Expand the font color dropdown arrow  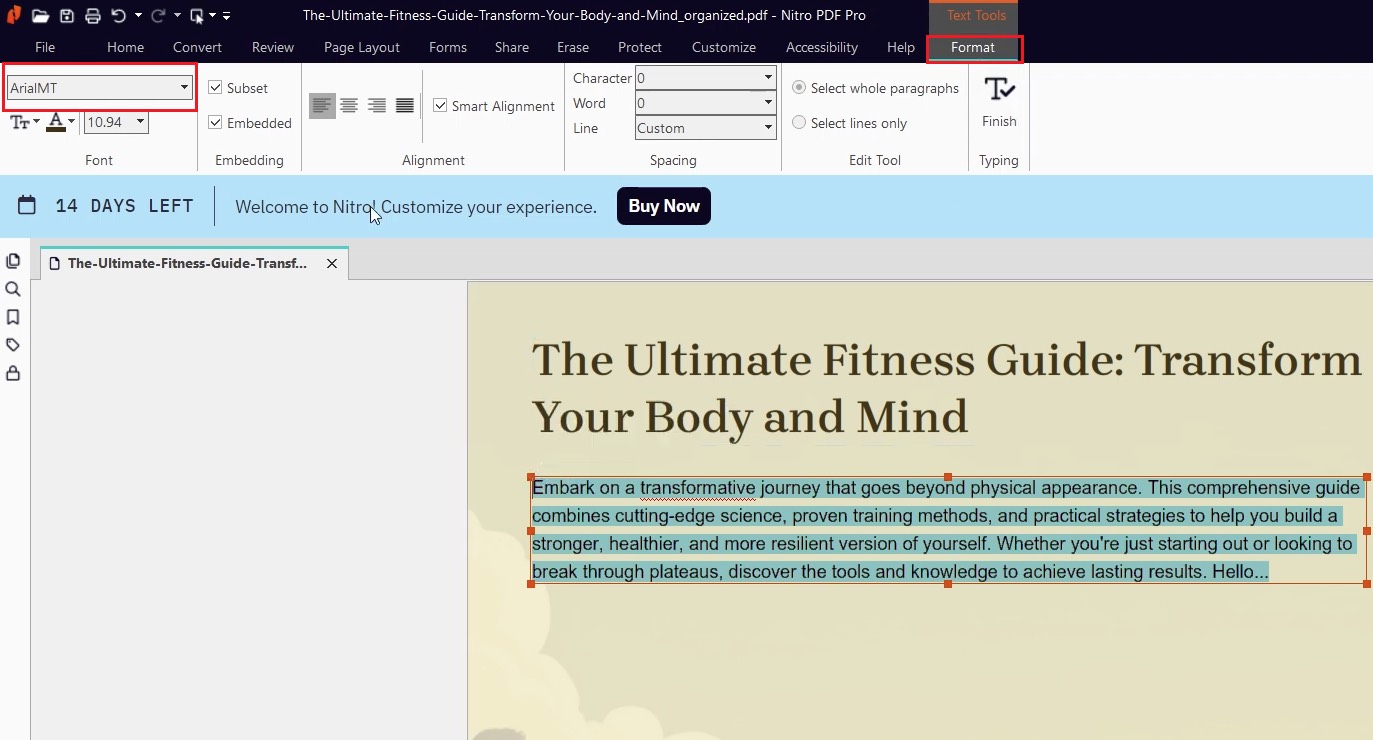(72, 122)
